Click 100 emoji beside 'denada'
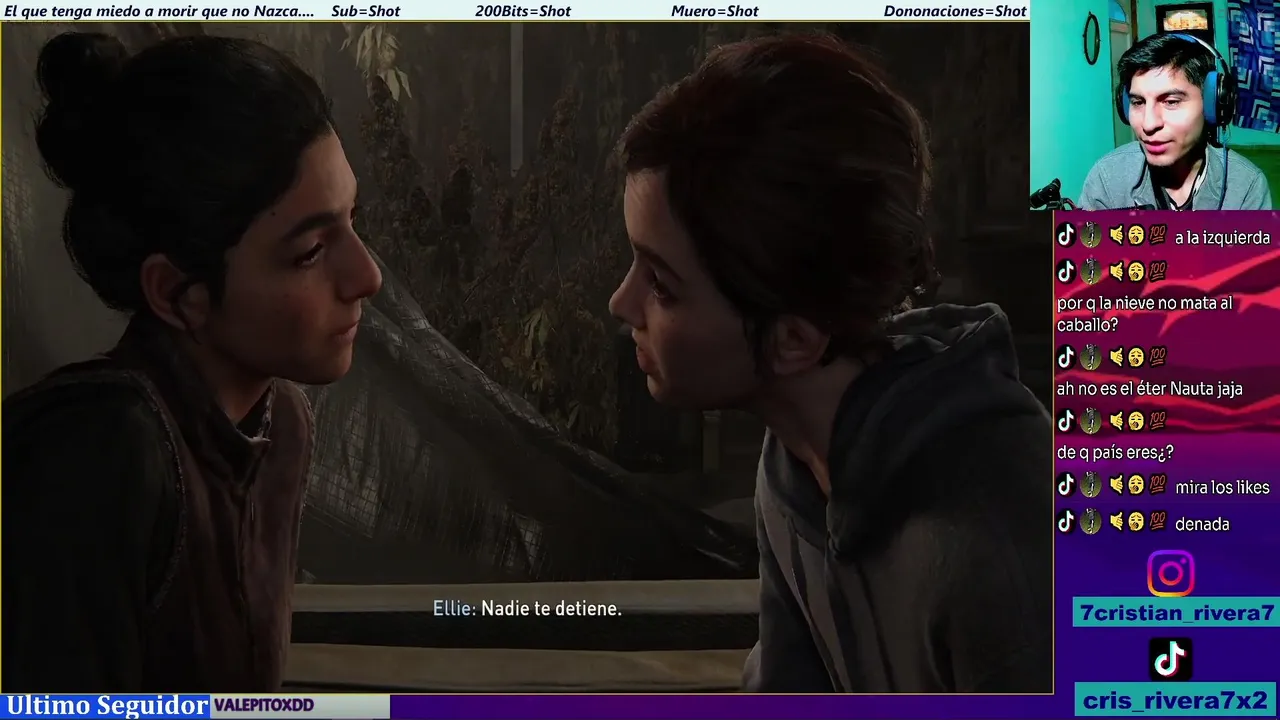Viewport: 1280px width, 720px height. [x=1157, y=521]
